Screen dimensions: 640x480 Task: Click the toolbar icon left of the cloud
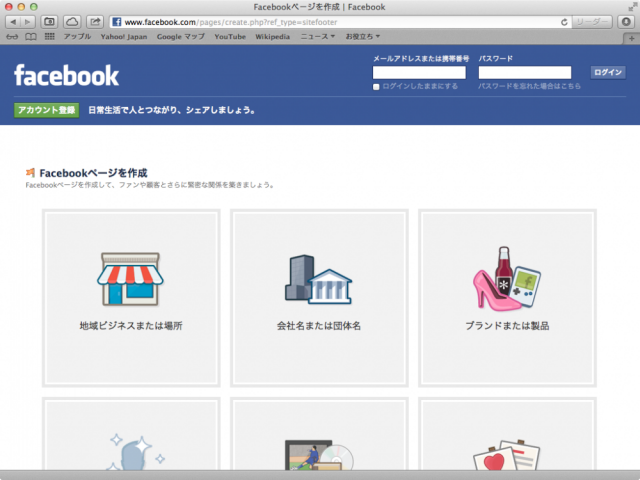tap(49, 22)
